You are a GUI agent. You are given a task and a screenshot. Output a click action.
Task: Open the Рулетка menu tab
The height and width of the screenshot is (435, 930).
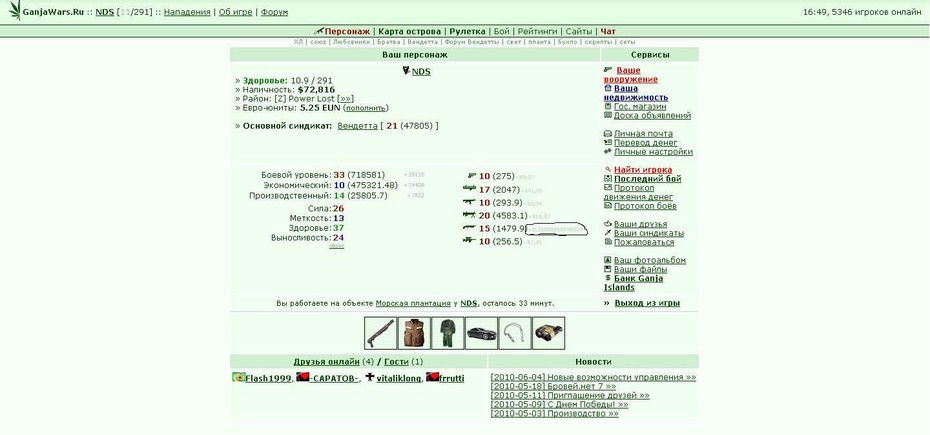point(467,31)
